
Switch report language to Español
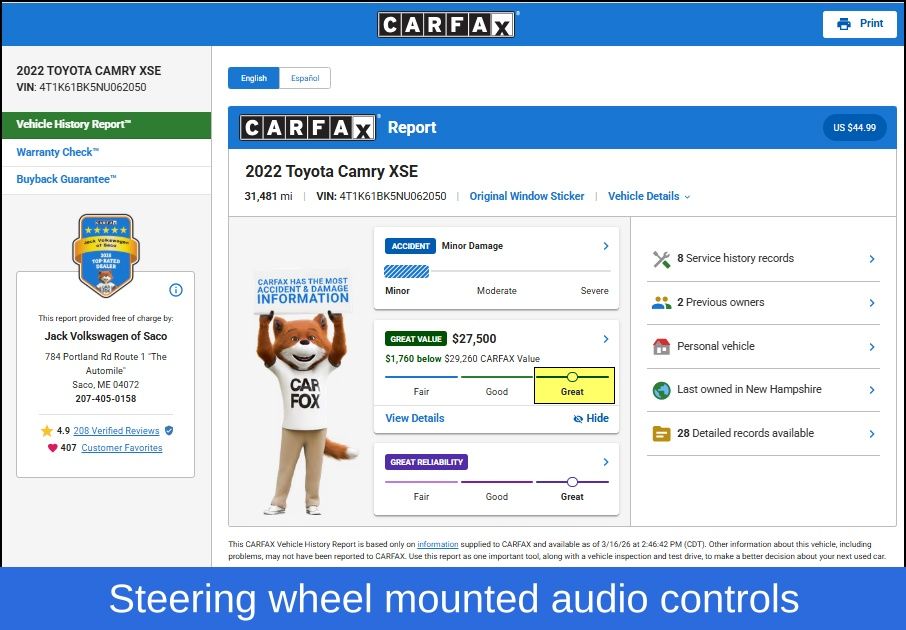305,78
